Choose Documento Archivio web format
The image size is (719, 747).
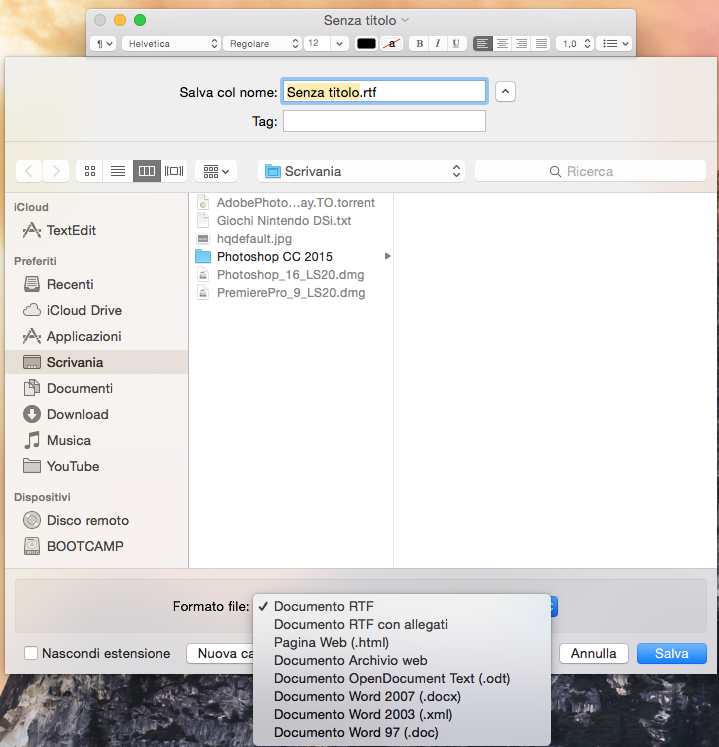tap(402, 660)
